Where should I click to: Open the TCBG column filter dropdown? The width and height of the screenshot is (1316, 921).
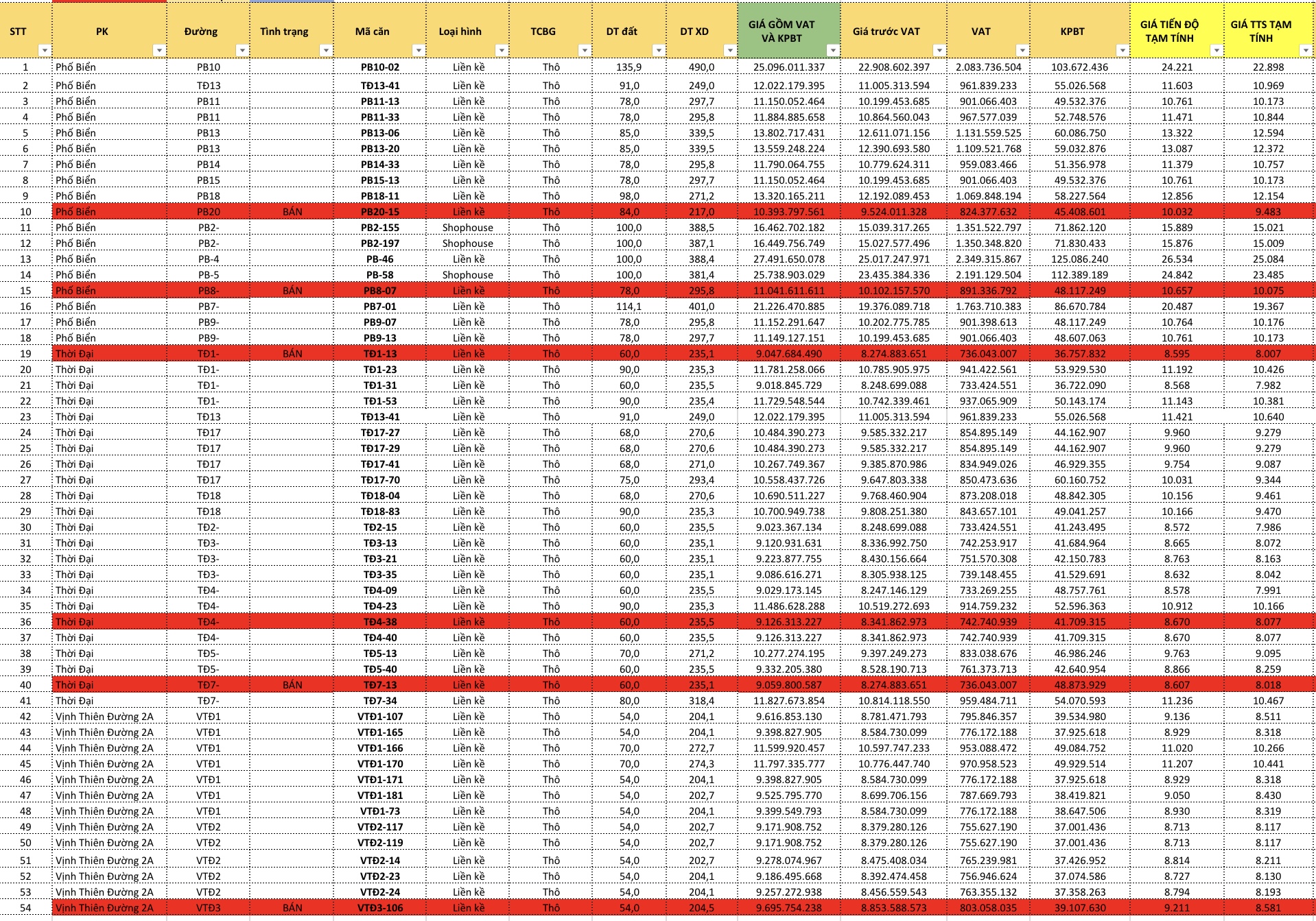click(584, 50)
